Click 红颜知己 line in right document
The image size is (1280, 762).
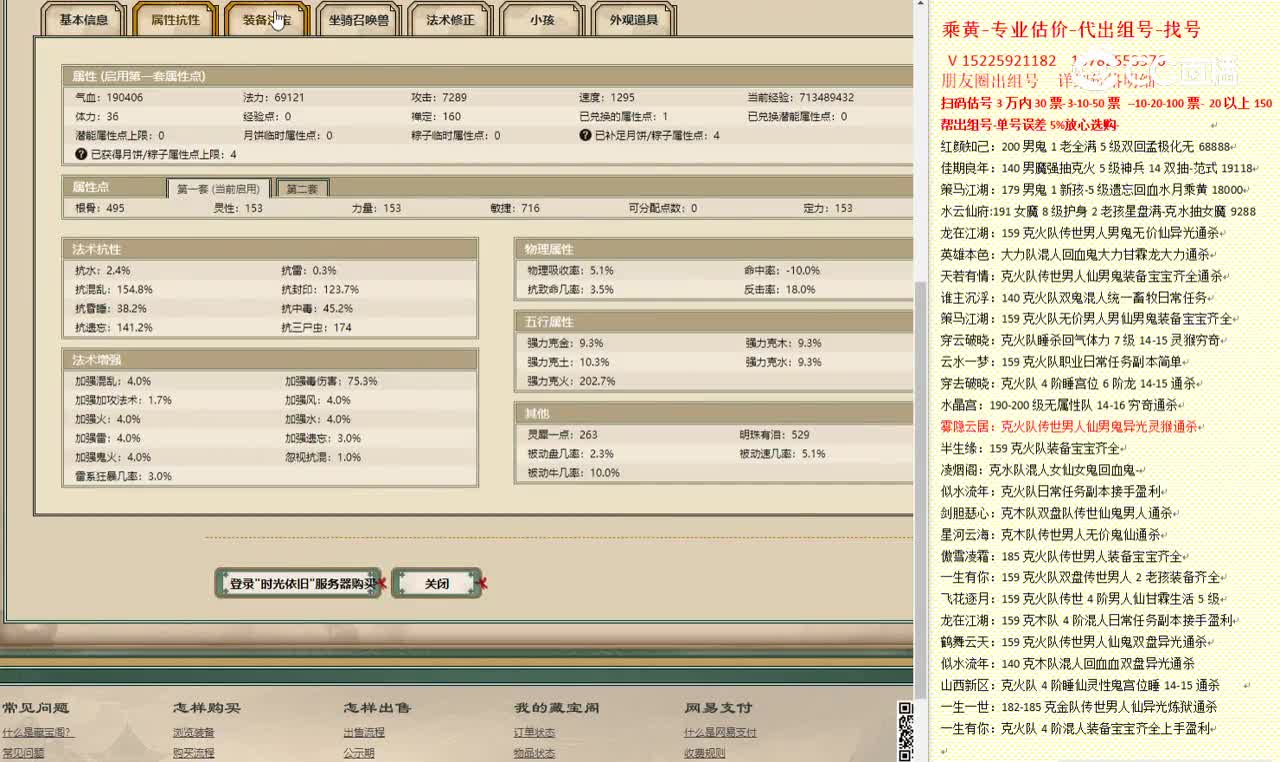(x=1086, y=146)
